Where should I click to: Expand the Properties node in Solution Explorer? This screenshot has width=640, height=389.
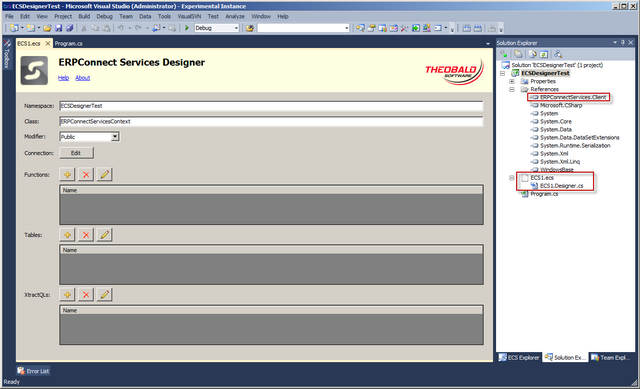(512, 81)
